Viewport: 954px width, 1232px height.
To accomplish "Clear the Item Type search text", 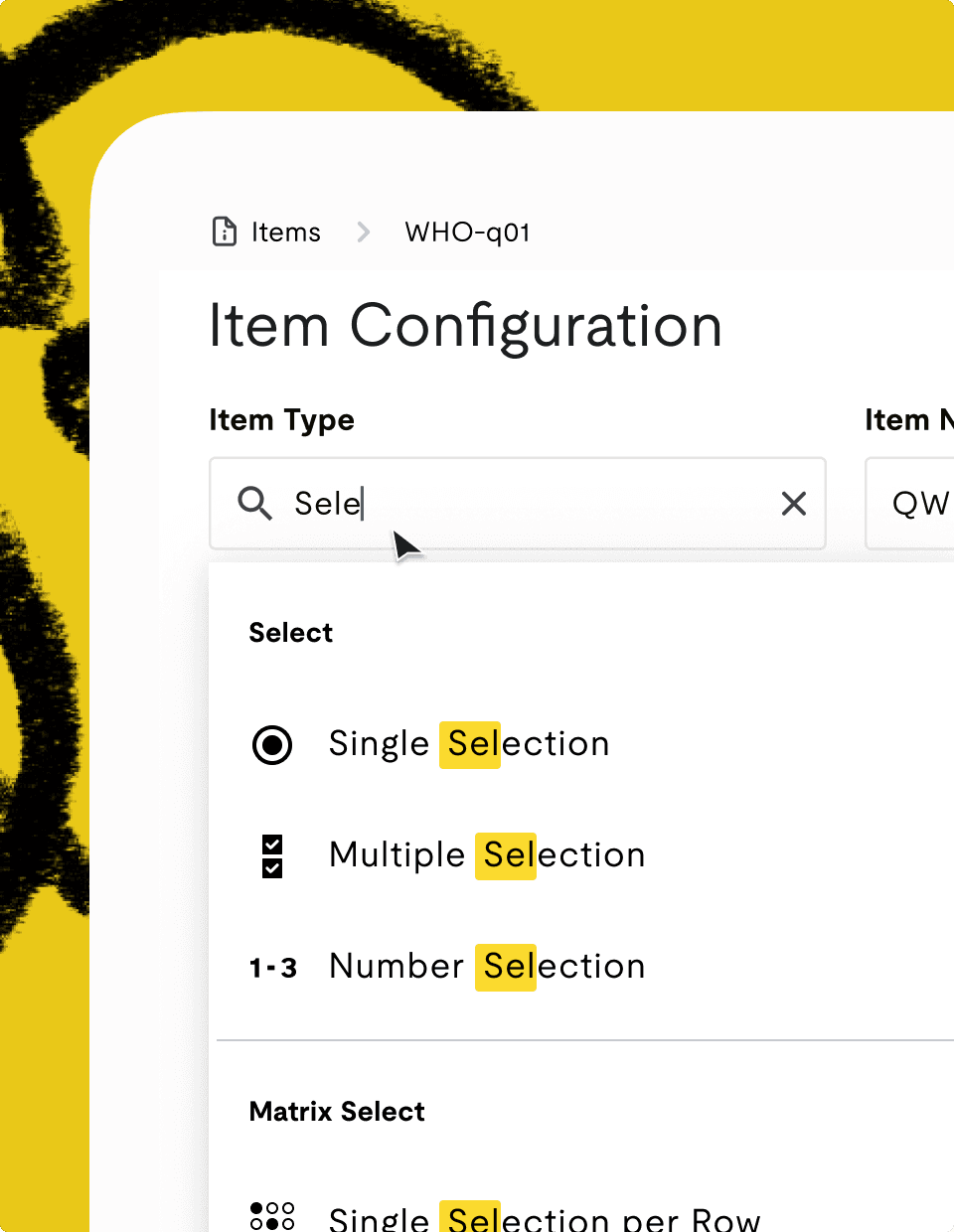I will pyautogui.click(x=794, y=504).
